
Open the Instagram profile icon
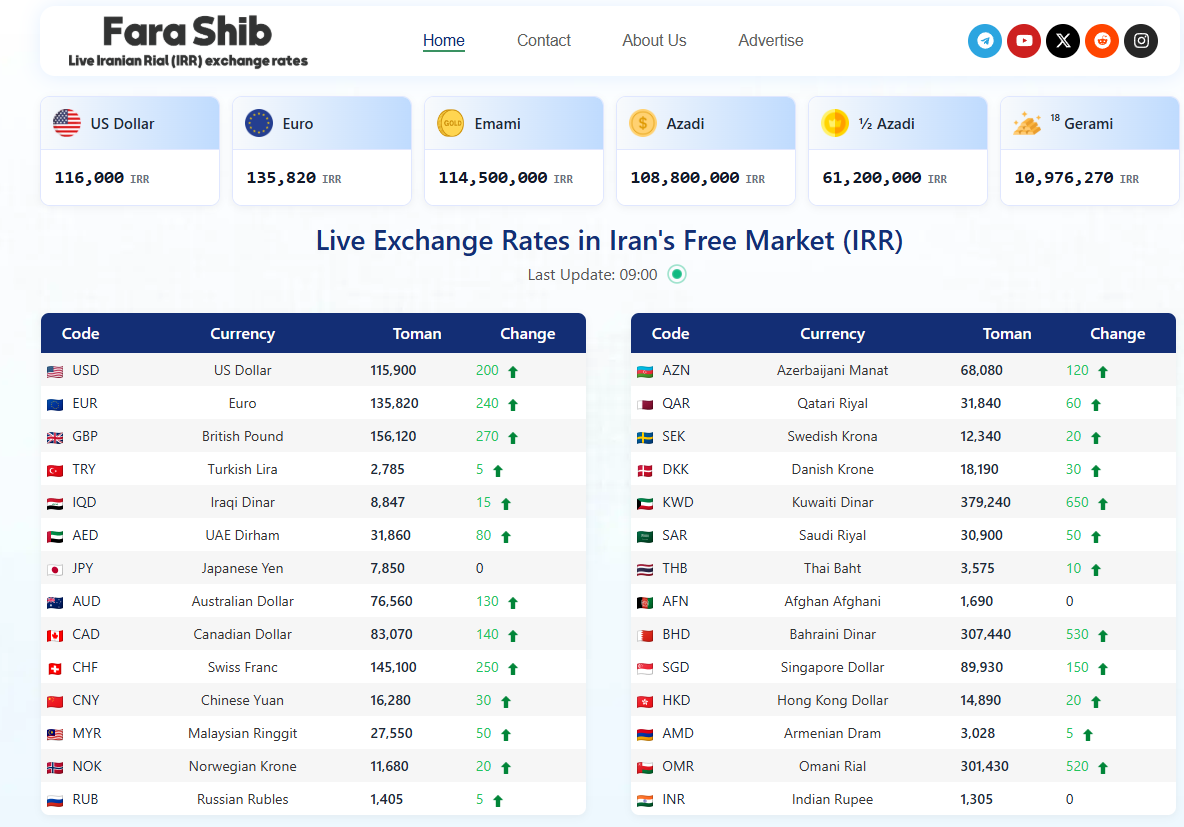[x=1141, y=41]
